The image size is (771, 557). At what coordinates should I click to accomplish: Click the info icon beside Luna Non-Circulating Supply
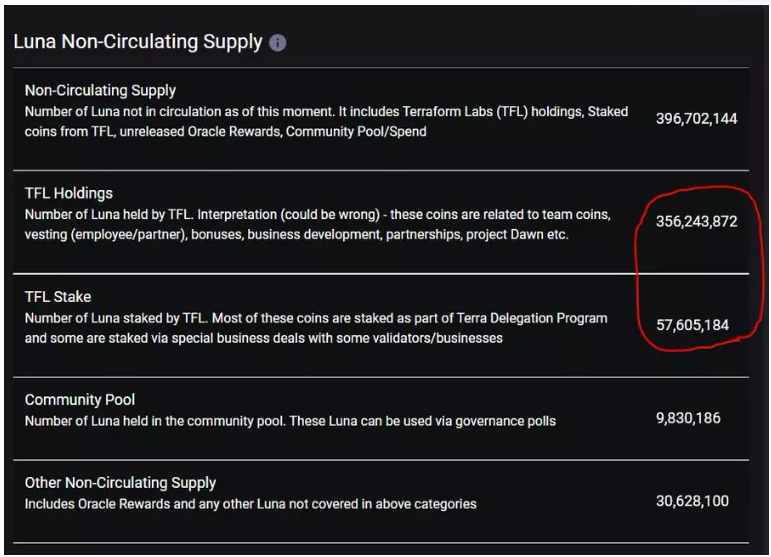[x=277, y=43]
